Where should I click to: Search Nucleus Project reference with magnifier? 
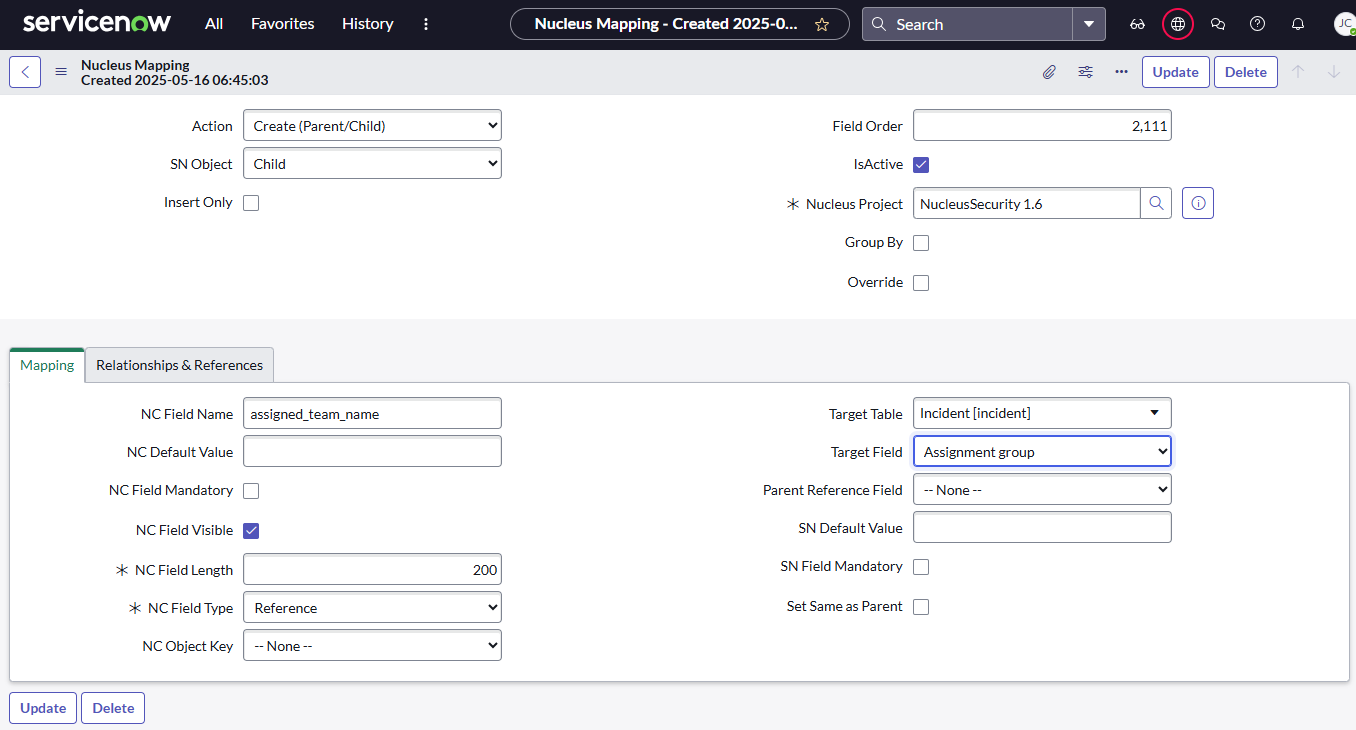(x=1156, y=203)
